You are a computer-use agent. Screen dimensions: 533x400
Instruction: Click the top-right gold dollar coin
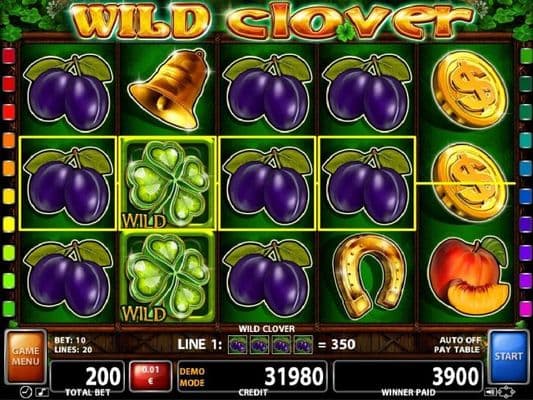469,90
